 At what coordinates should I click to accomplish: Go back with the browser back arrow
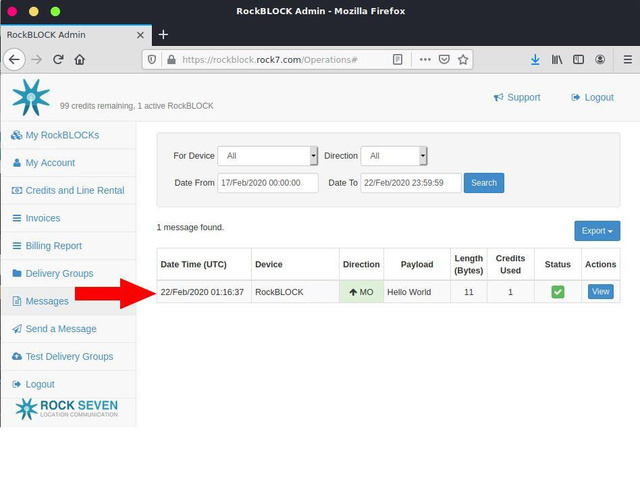14,60
